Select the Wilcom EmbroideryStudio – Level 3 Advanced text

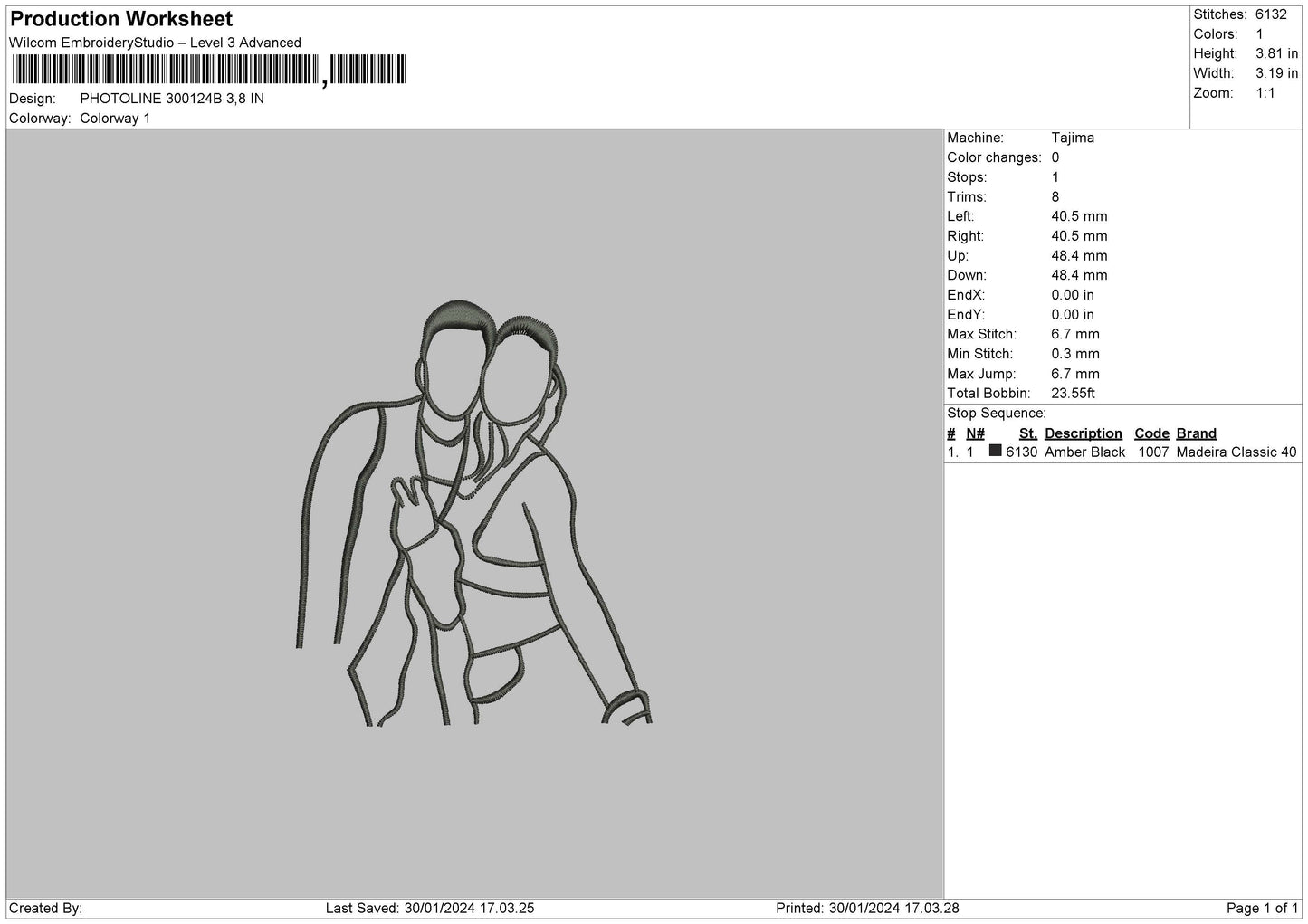click(x=155, y=43)
